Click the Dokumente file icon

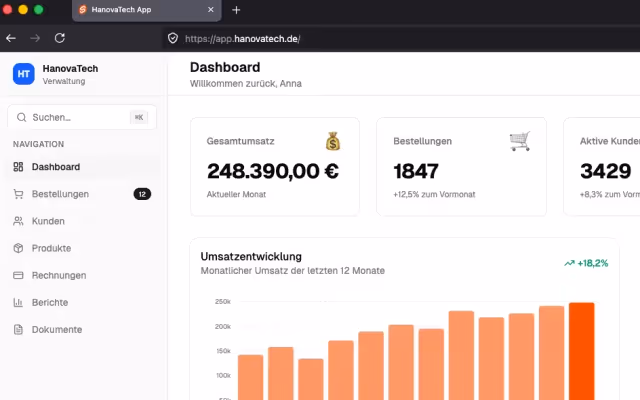[x=18, y=329]
